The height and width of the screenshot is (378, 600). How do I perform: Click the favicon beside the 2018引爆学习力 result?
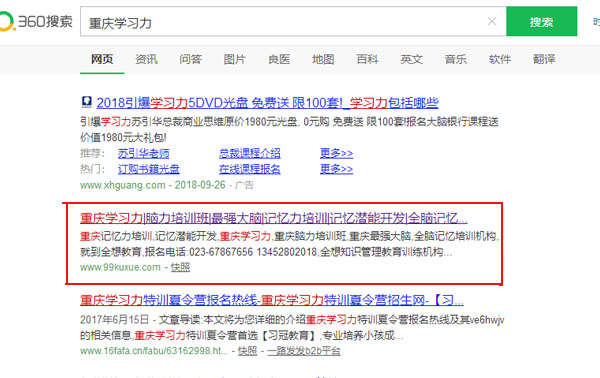[x=87, y=102]
